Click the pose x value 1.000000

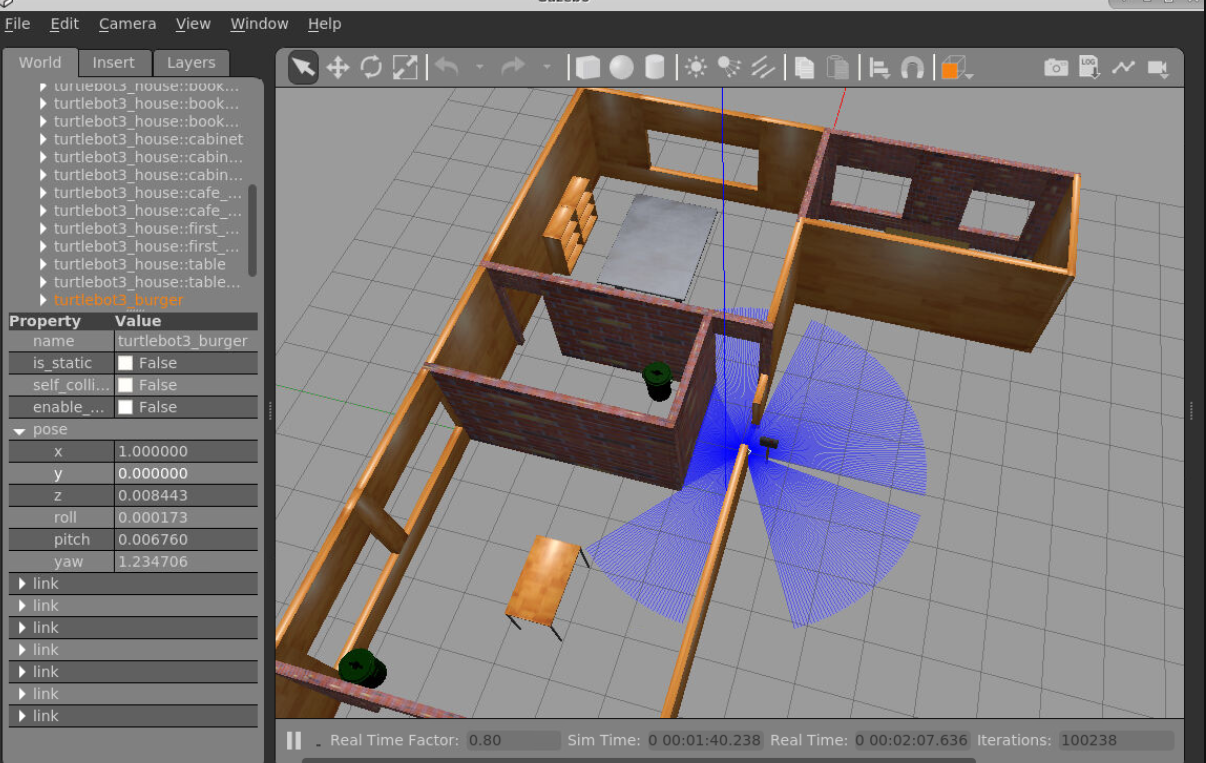186,451
